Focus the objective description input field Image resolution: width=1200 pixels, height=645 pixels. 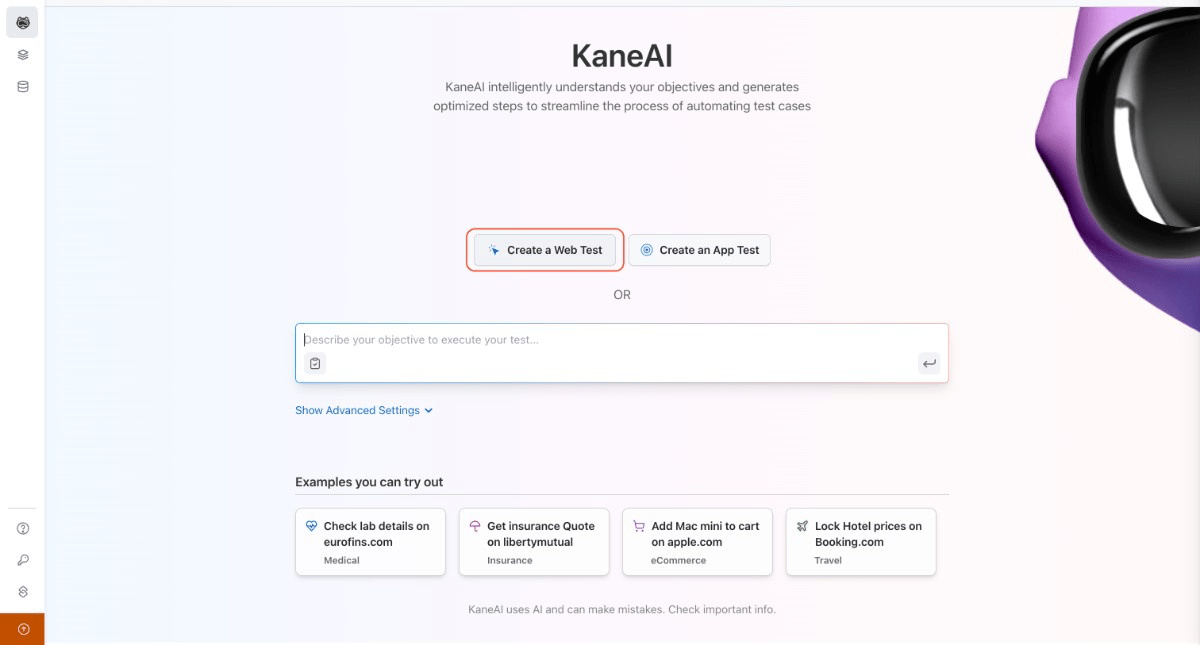pyautogui.click(x=621, y=340)
